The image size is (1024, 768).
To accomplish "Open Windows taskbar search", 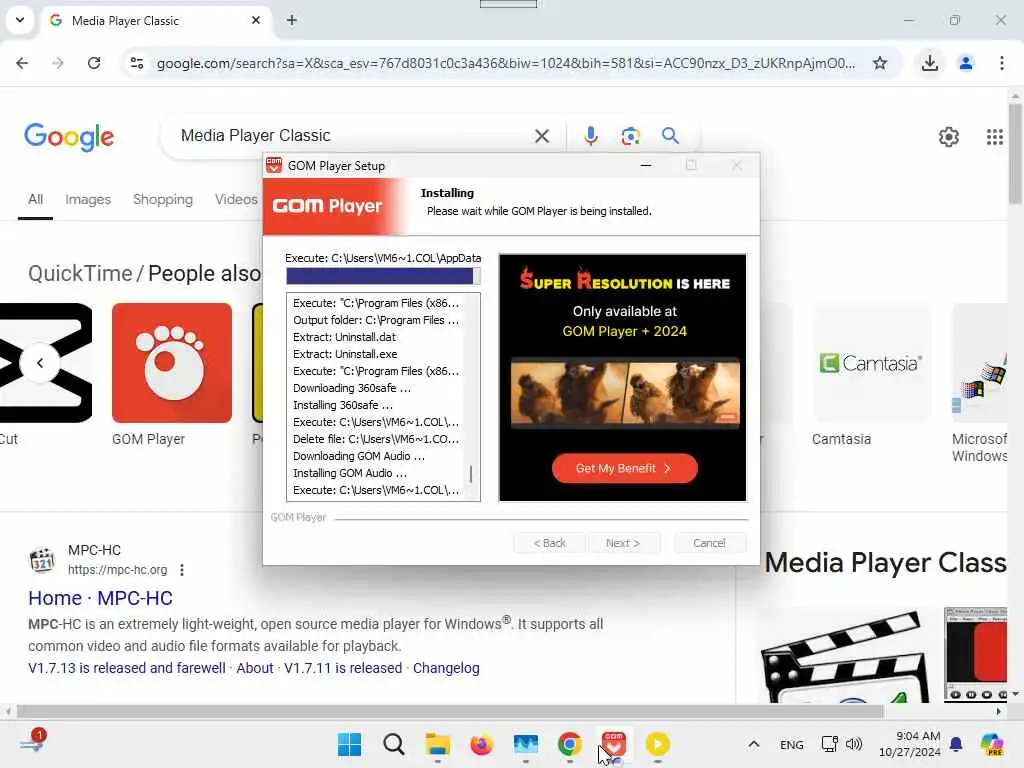I will [394, 744].
